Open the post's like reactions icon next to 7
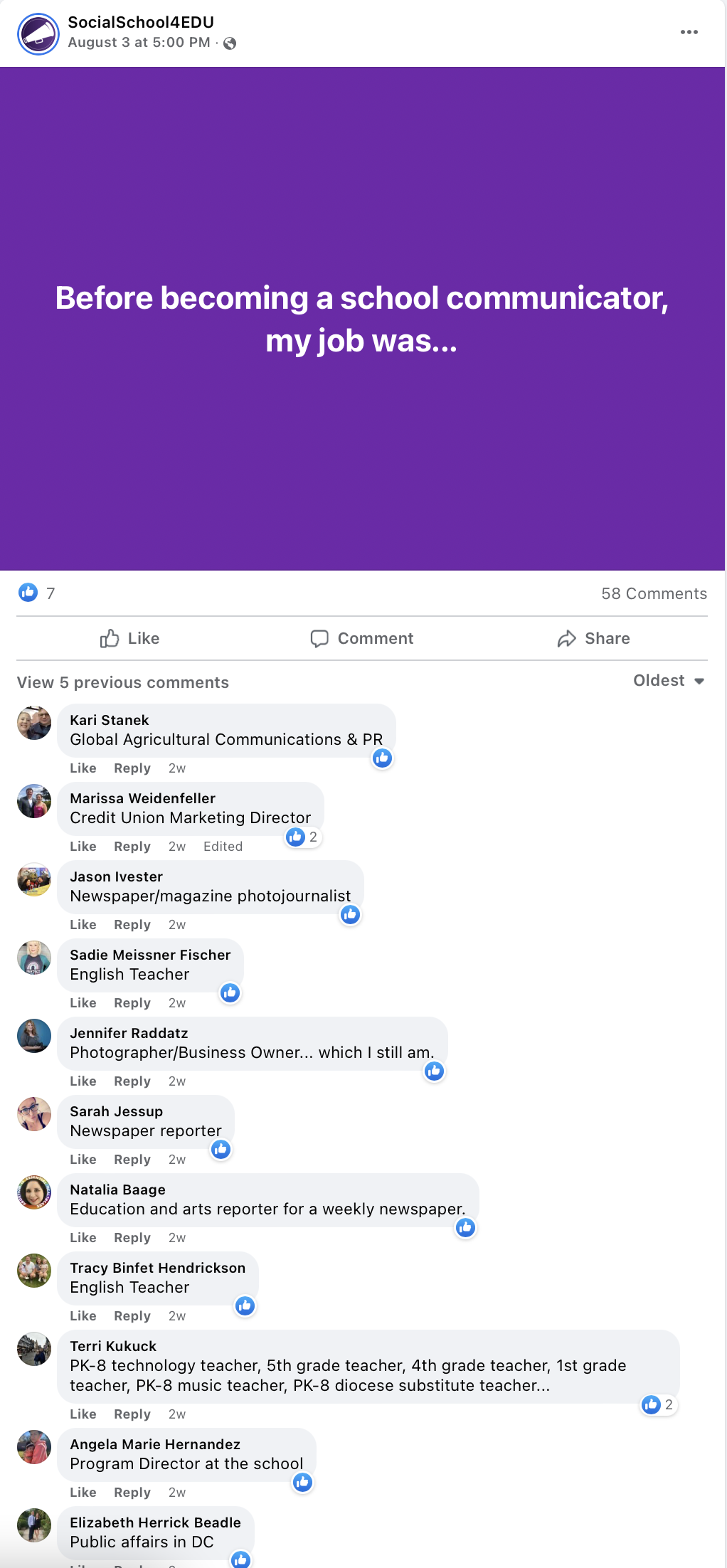Image resolution: width=727 pixels, height=1568 pixels. [x=28, y=592]
